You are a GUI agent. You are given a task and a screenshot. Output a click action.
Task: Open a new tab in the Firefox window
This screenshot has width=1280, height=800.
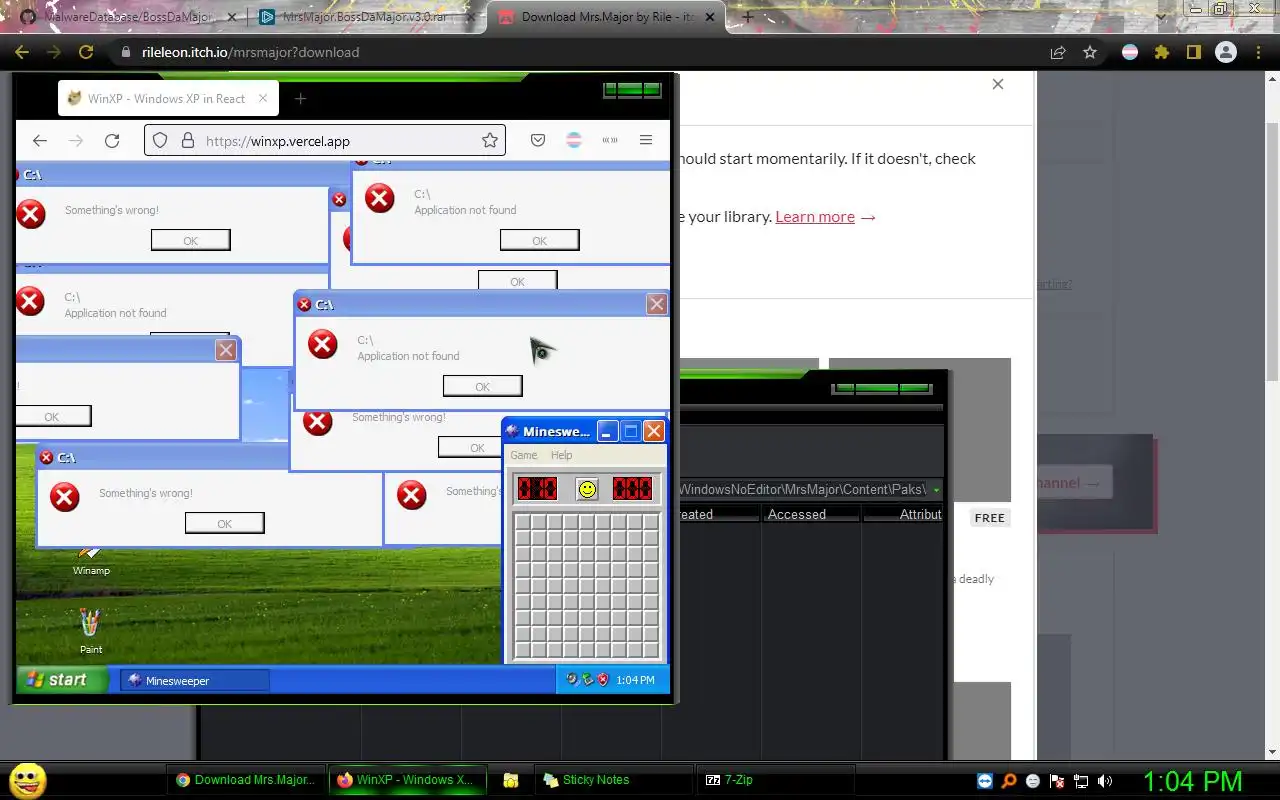300,98
